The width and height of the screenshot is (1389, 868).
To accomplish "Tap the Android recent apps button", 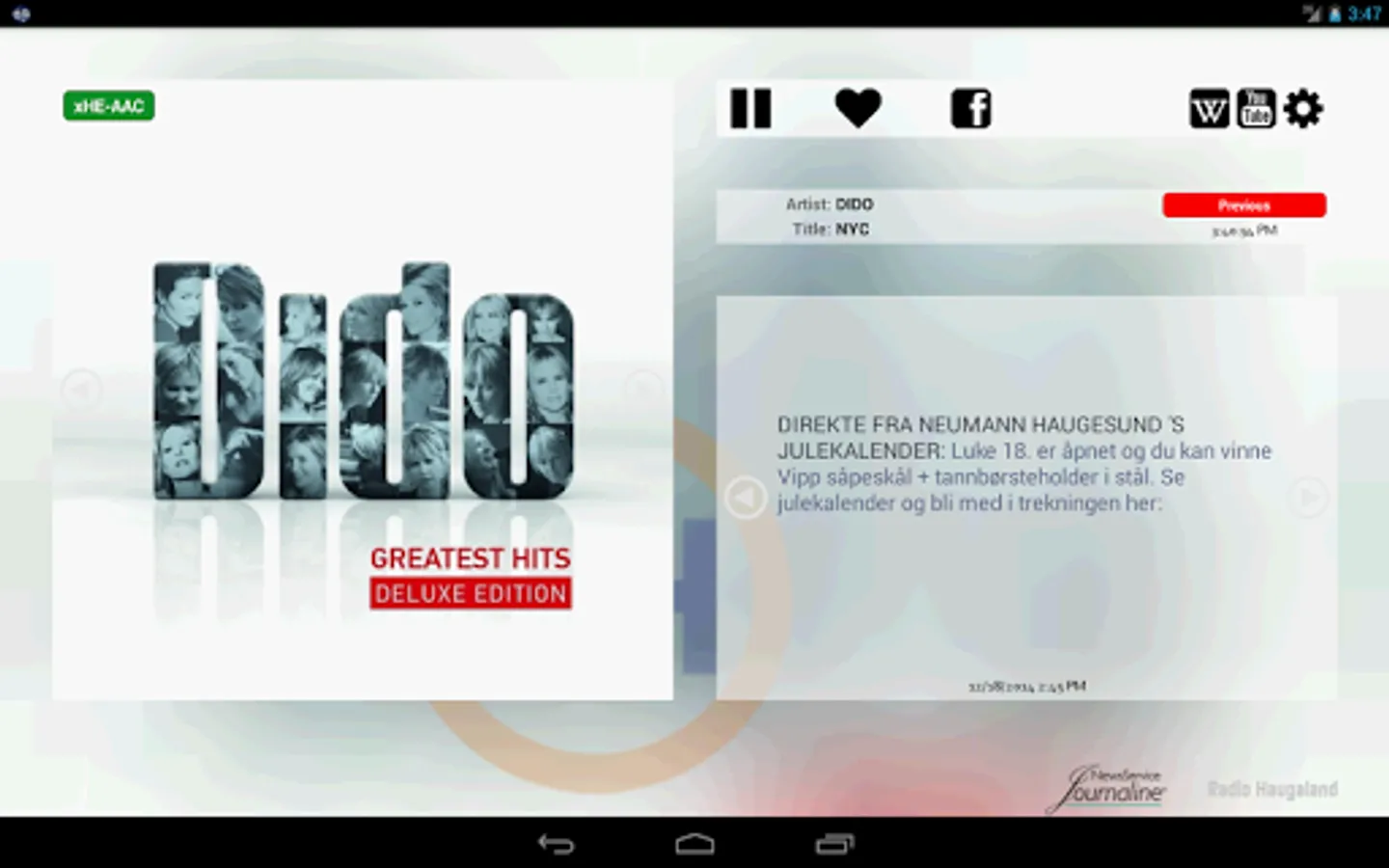I will [834, 844].
